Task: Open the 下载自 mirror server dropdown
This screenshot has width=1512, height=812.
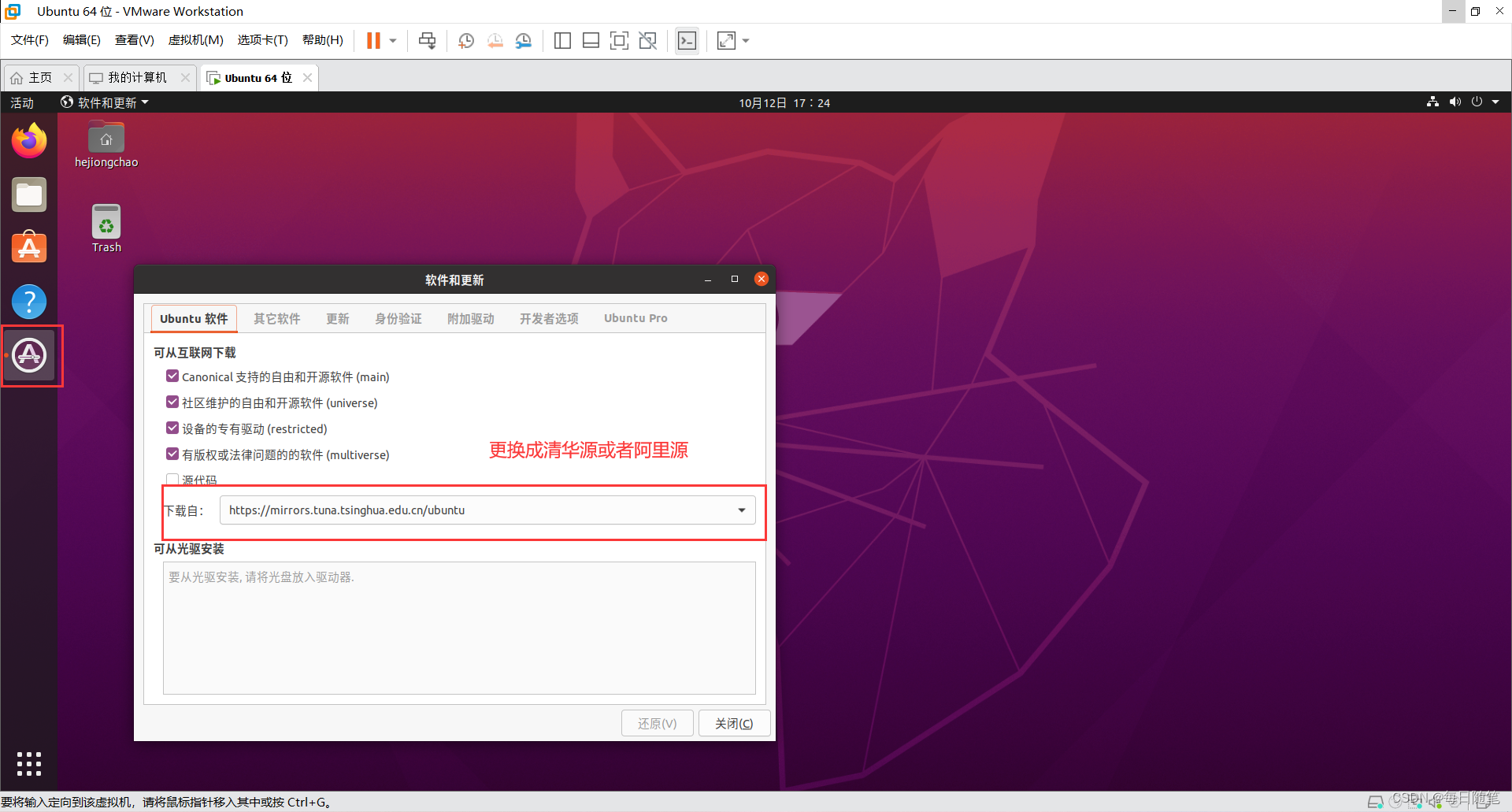Action: pyautogui.click(x=487, y=510)
